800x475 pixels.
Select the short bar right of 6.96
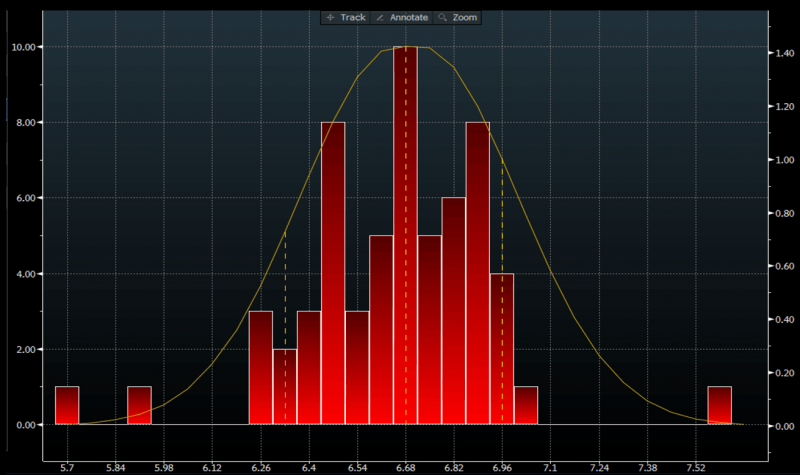(526, 405)
